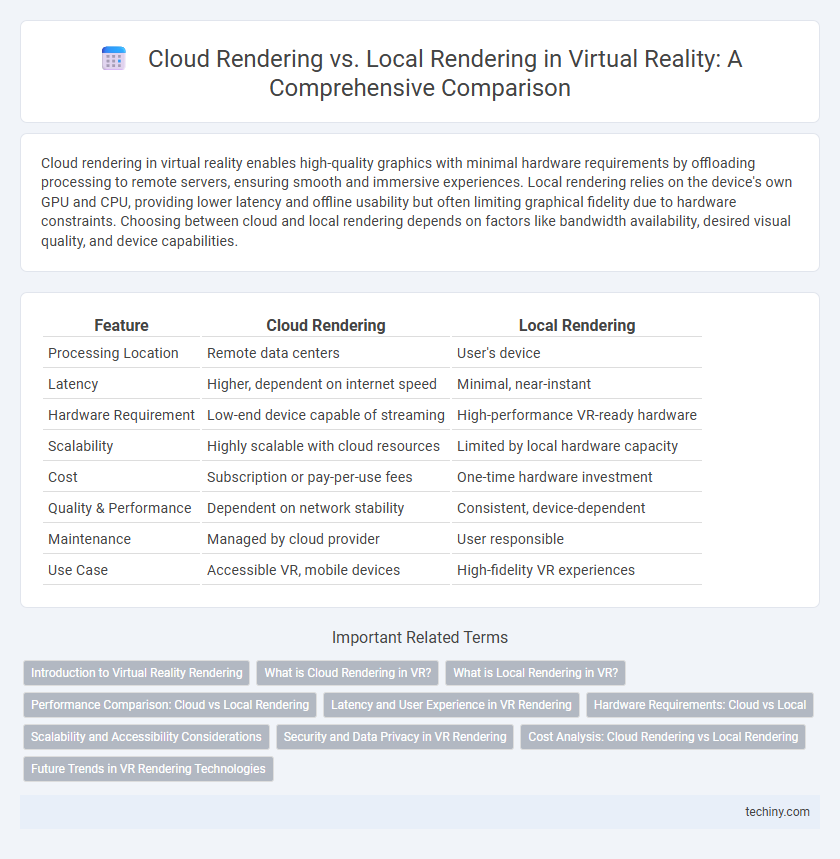Select the Hardware Requirement row label

[x=121, y=415]
